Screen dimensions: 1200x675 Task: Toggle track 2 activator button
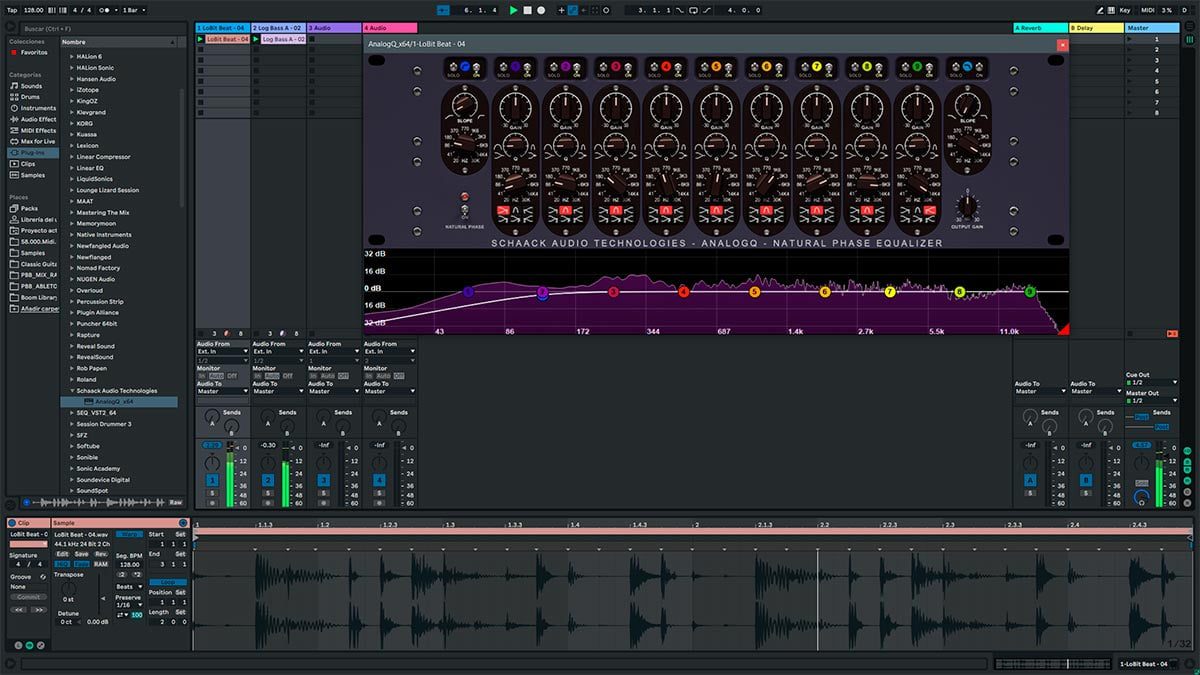tap(268, 481)
